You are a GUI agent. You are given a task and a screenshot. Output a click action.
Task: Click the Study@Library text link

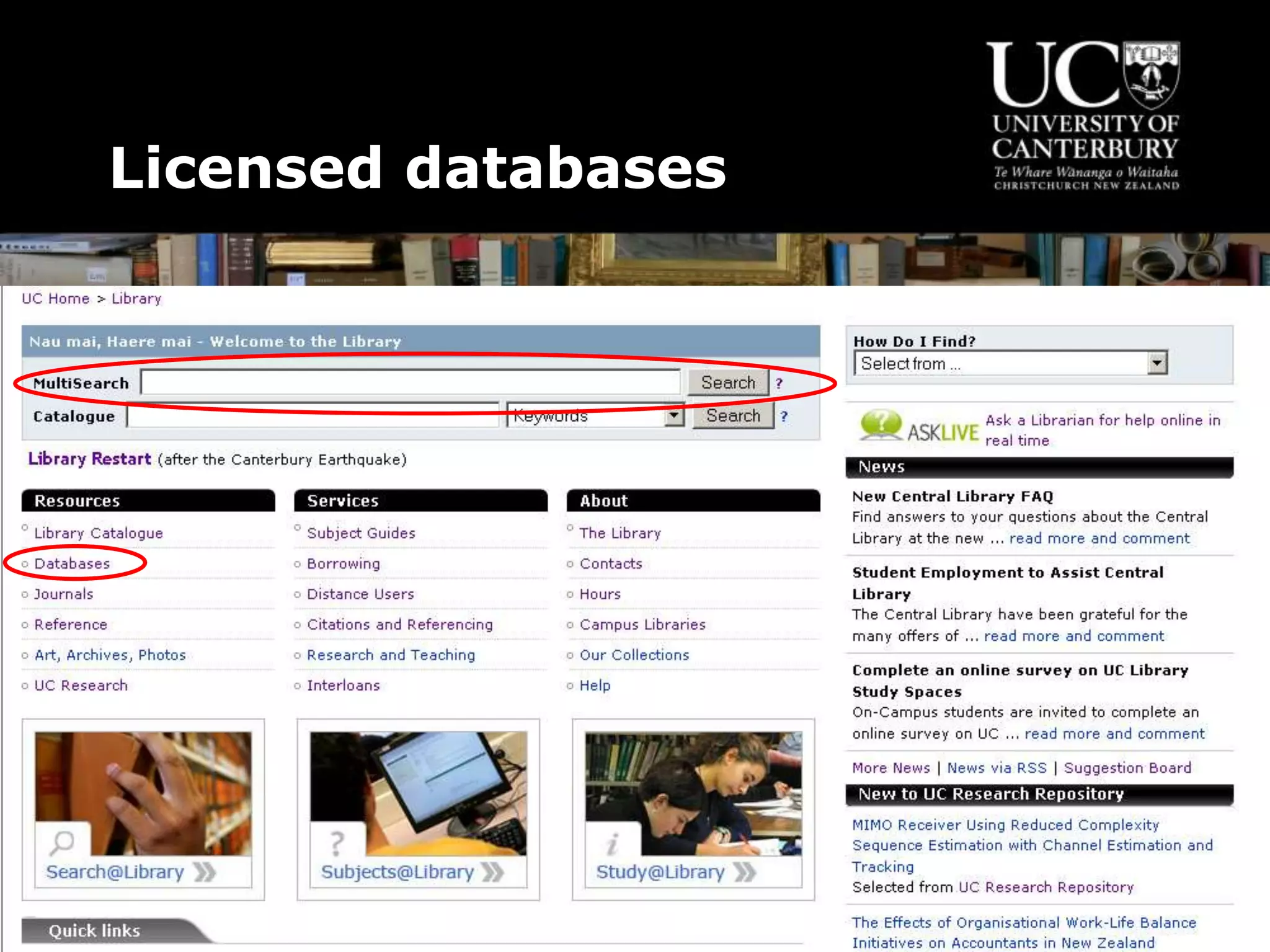click(660, 872)
